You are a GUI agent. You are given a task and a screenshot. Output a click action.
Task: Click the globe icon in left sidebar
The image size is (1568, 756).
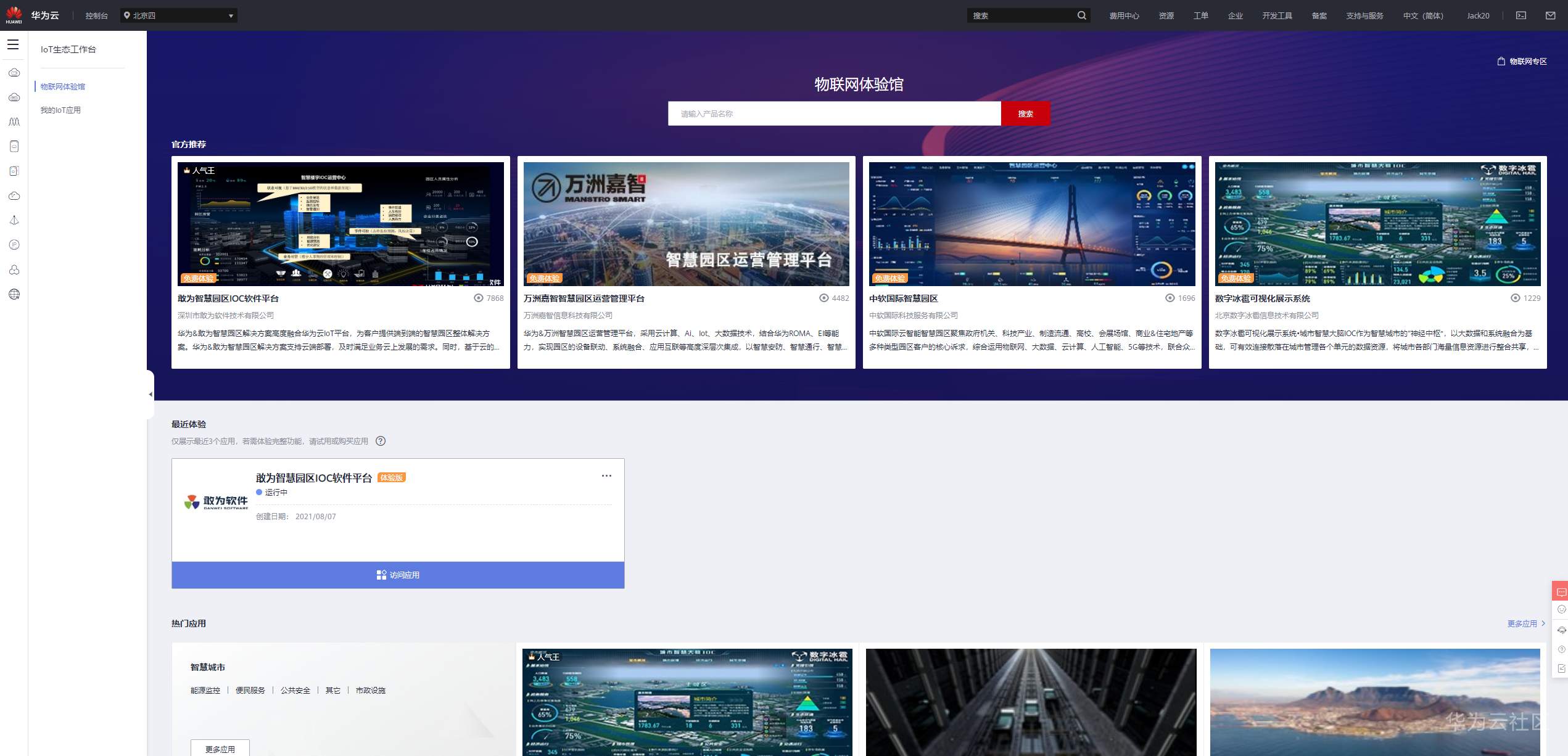[14, 294]
